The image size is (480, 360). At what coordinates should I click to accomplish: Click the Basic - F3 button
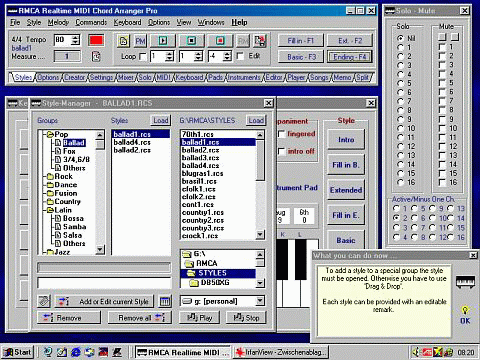[x=301, y=57]
